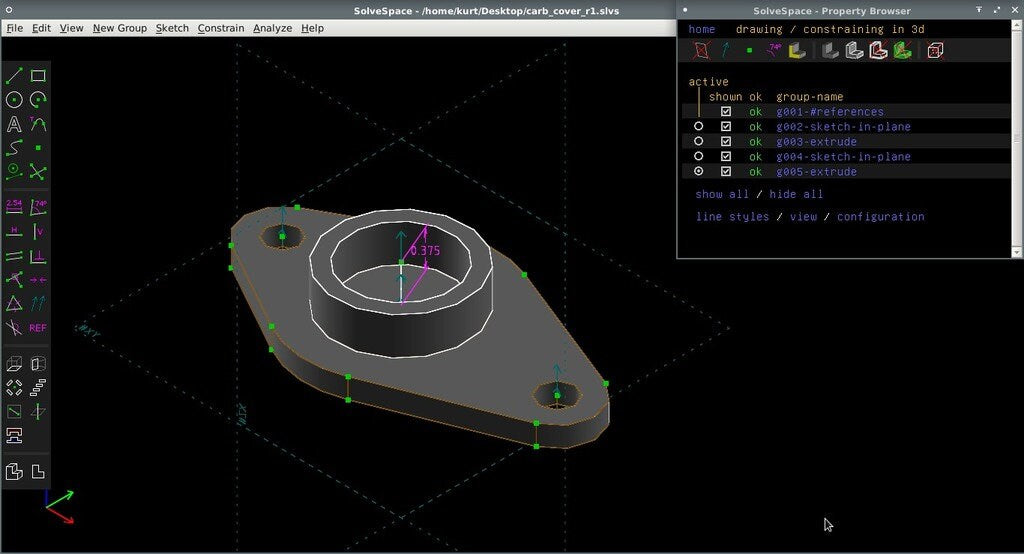Select the horizontal constraint tool
This screenshot has width=1024, height=554.
point(14,231)
